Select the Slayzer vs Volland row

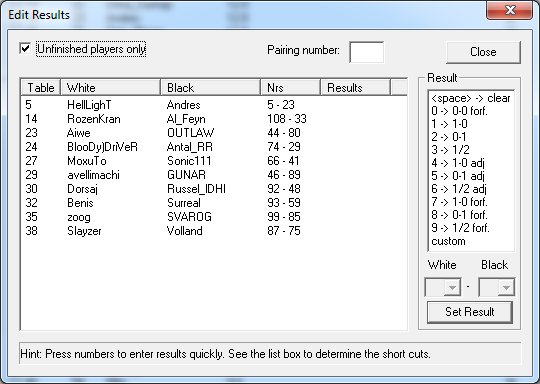coord(214,231)
